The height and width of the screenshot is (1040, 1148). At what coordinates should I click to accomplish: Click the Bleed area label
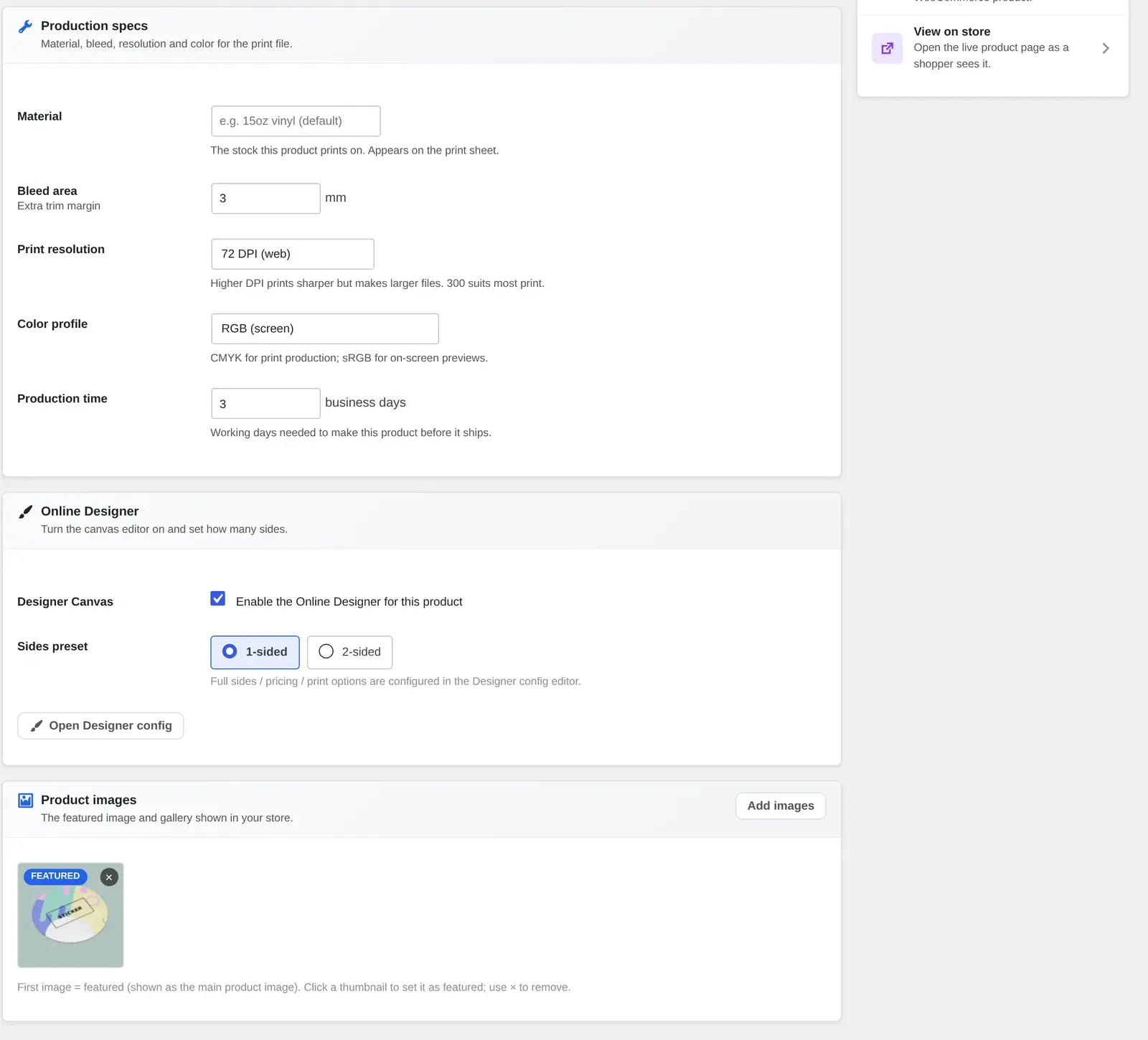(x=47, y=191)
